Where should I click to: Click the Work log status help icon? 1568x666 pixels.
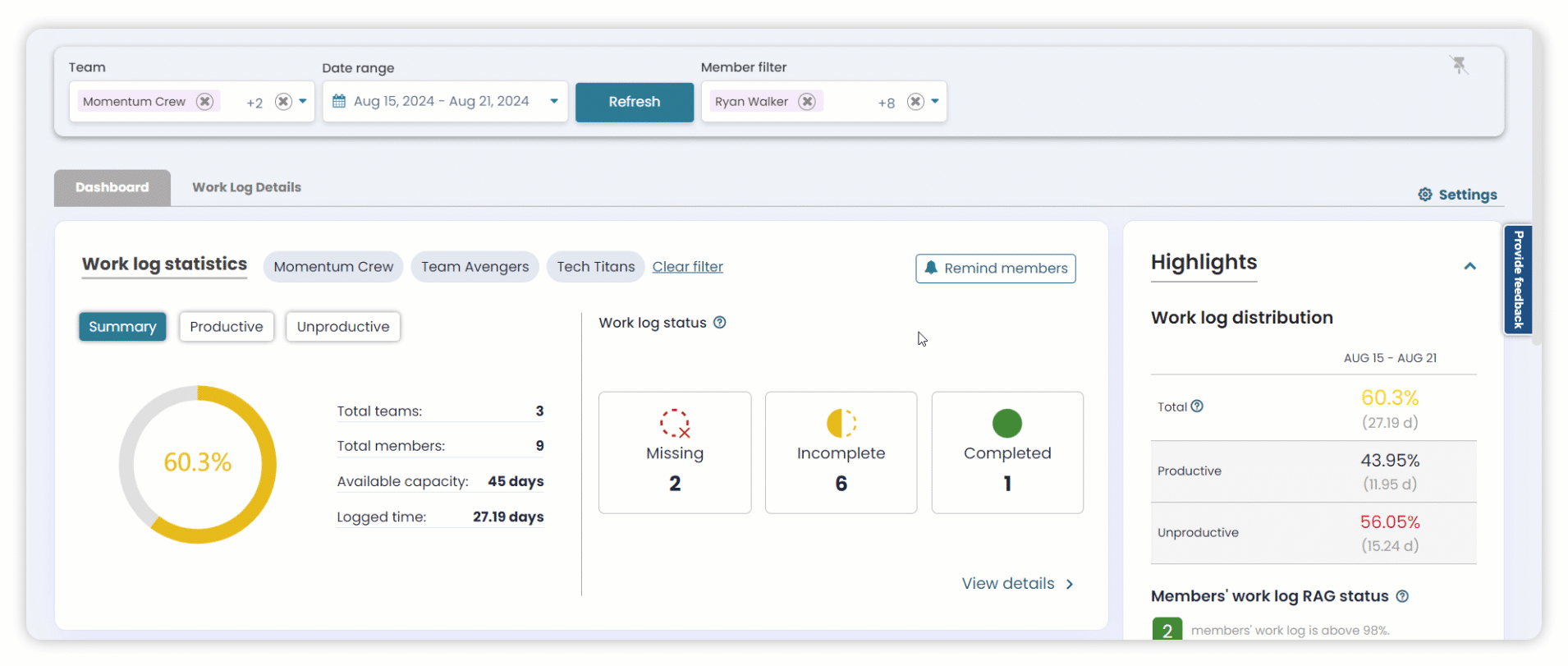(x=720, y=323)
